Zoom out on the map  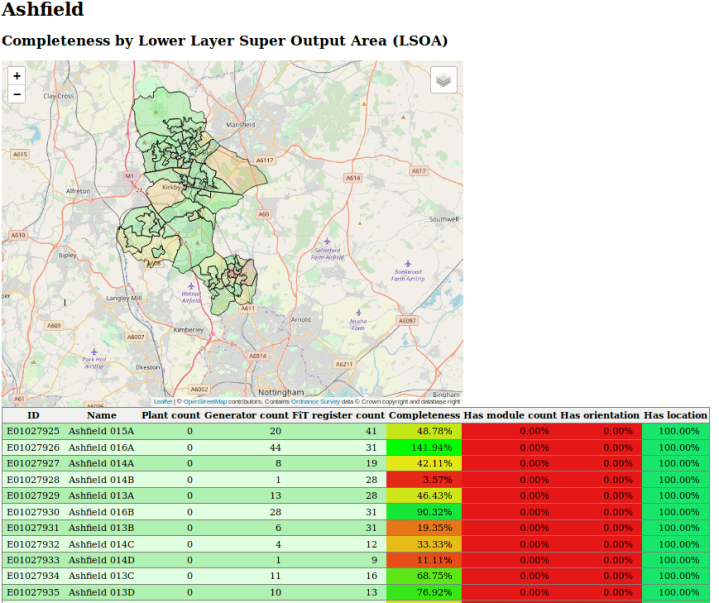point(17,94)
